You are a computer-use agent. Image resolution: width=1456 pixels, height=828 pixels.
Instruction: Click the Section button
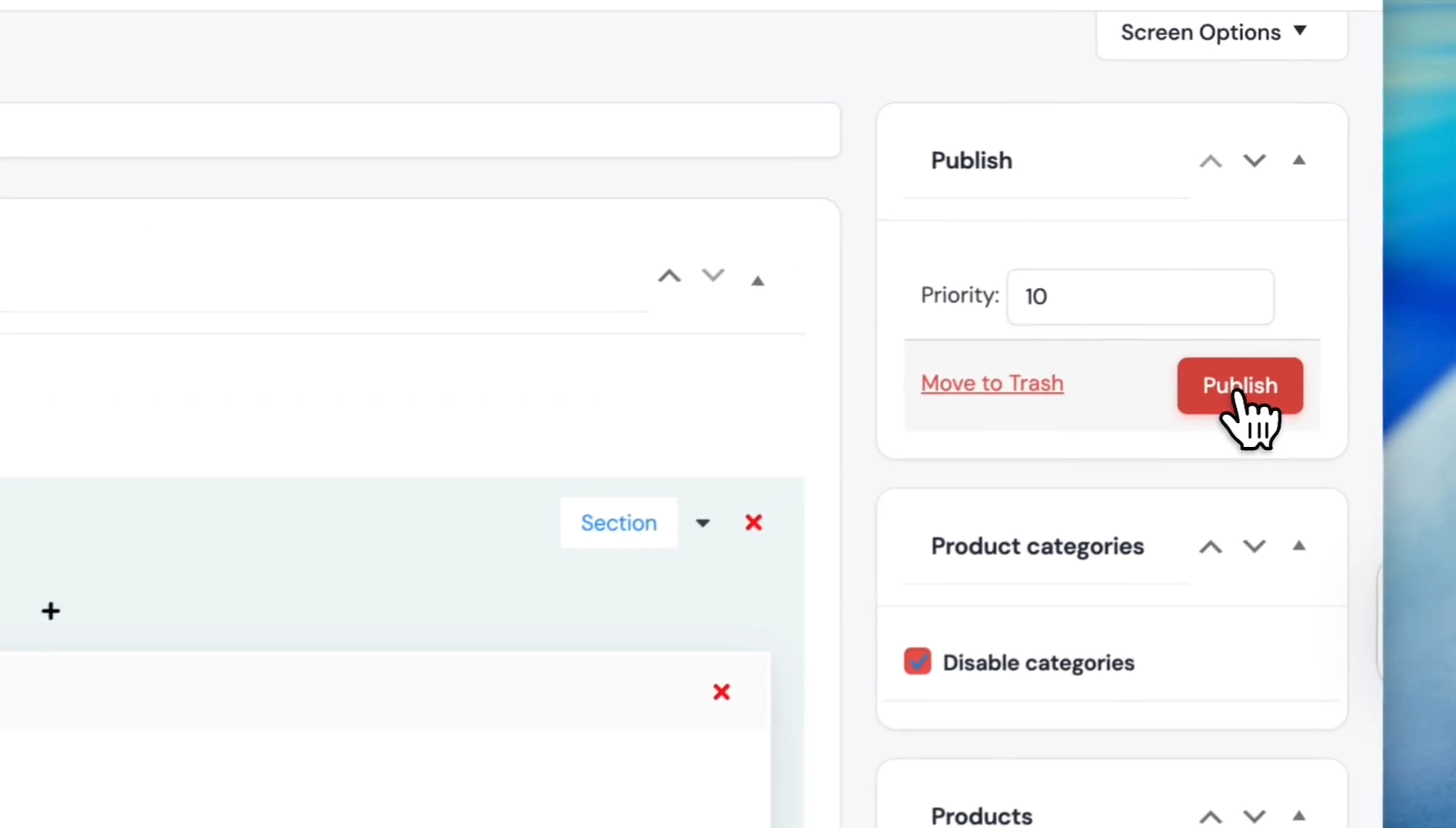pos(618,523)
